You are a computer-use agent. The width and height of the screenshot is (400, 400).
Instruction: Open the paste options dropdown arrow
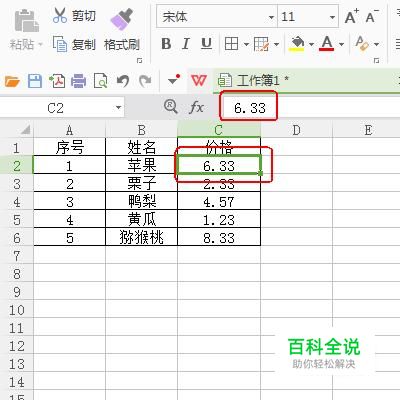tap(41, 44)
